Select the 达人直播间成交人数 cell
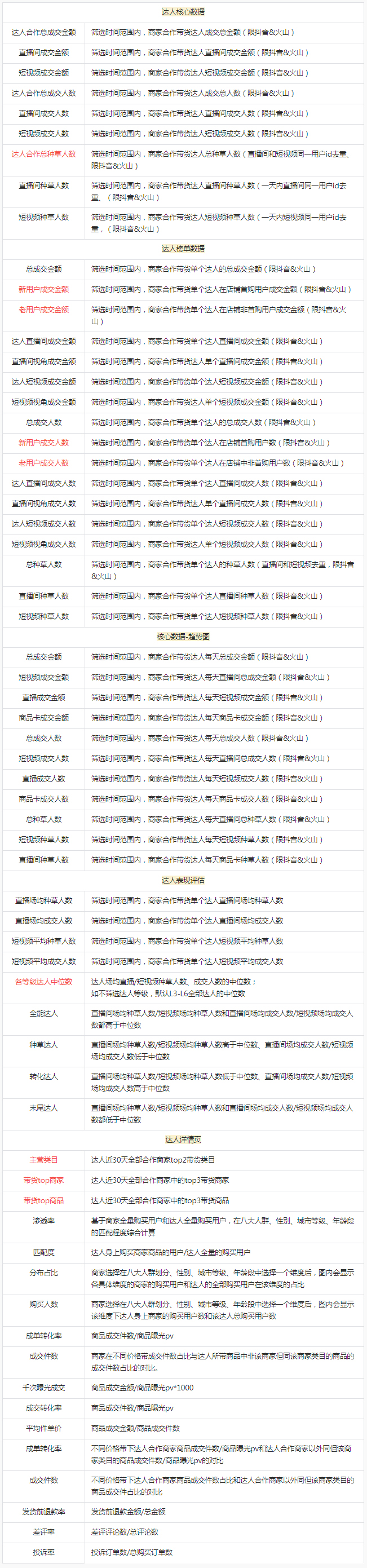 point(44,483)
